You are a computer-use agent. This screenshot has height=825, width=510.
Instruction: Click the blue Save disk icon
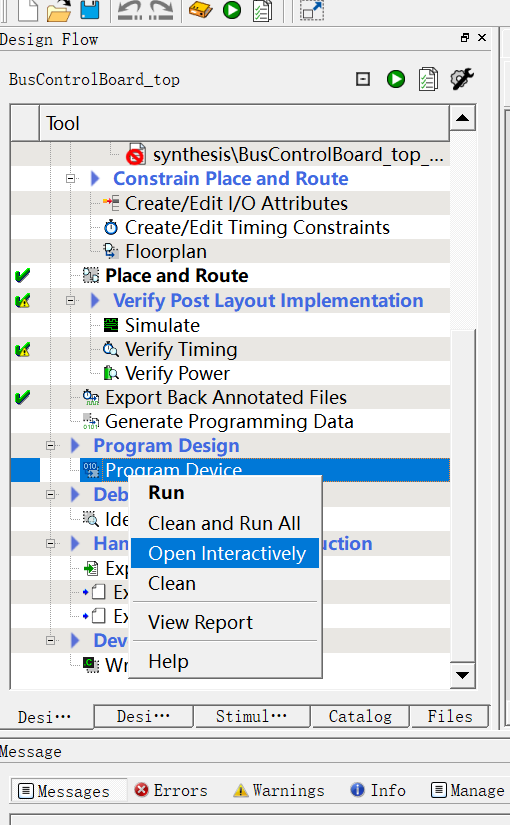coord(90,9)
